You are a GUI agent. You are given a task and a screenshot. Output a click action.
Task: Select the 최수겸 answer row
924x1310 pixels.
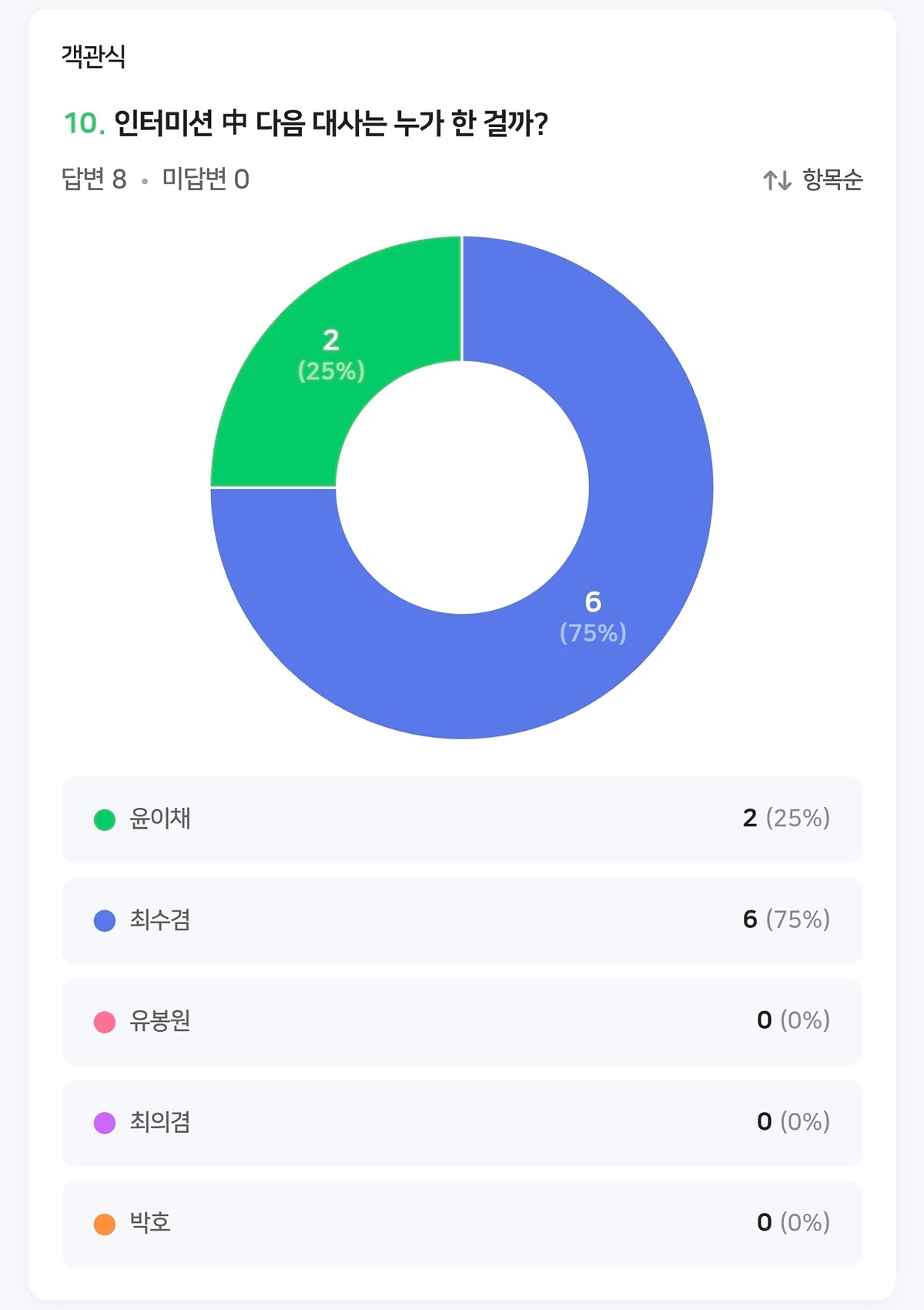[x=462, y=921]
